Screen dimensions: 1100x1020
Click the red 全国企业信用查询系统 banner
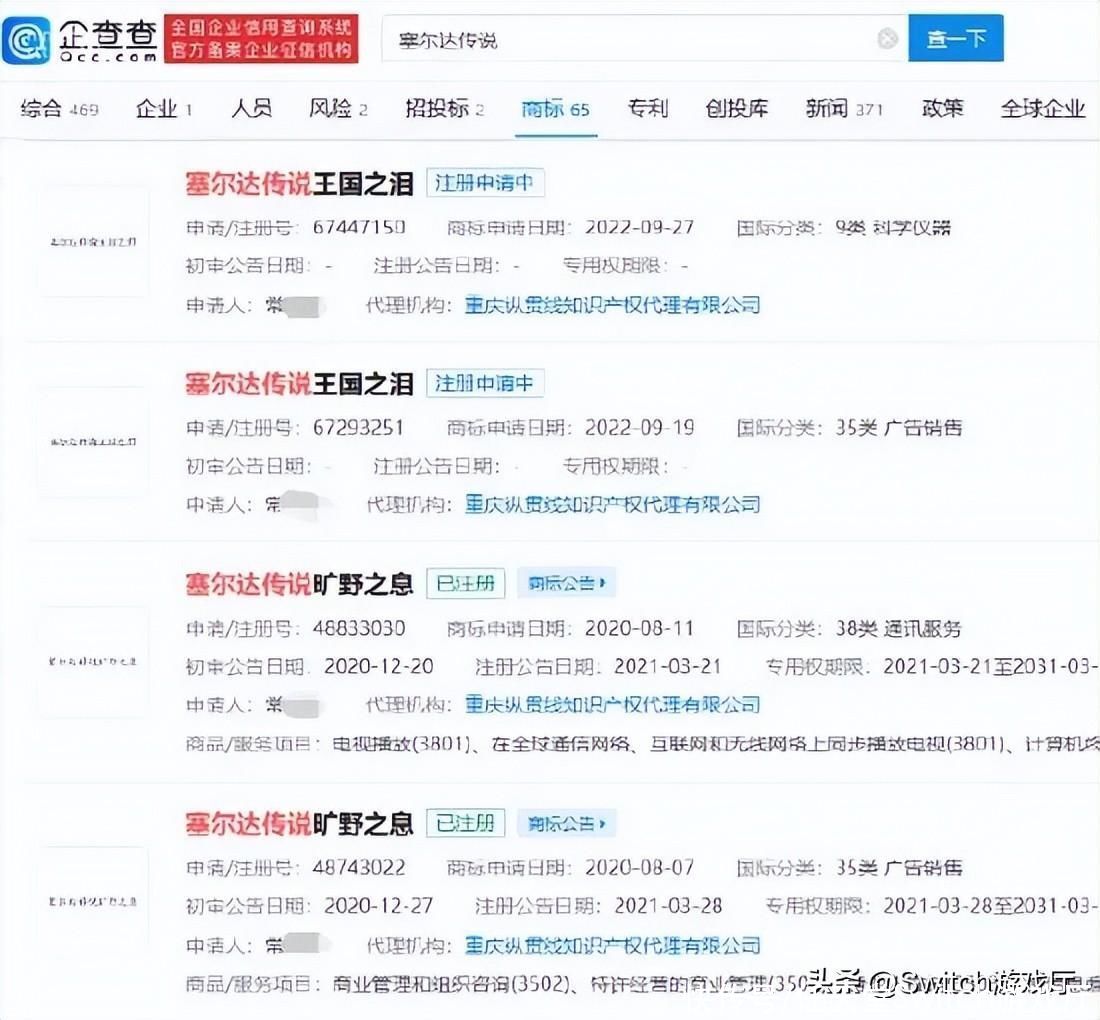point(261,39)
